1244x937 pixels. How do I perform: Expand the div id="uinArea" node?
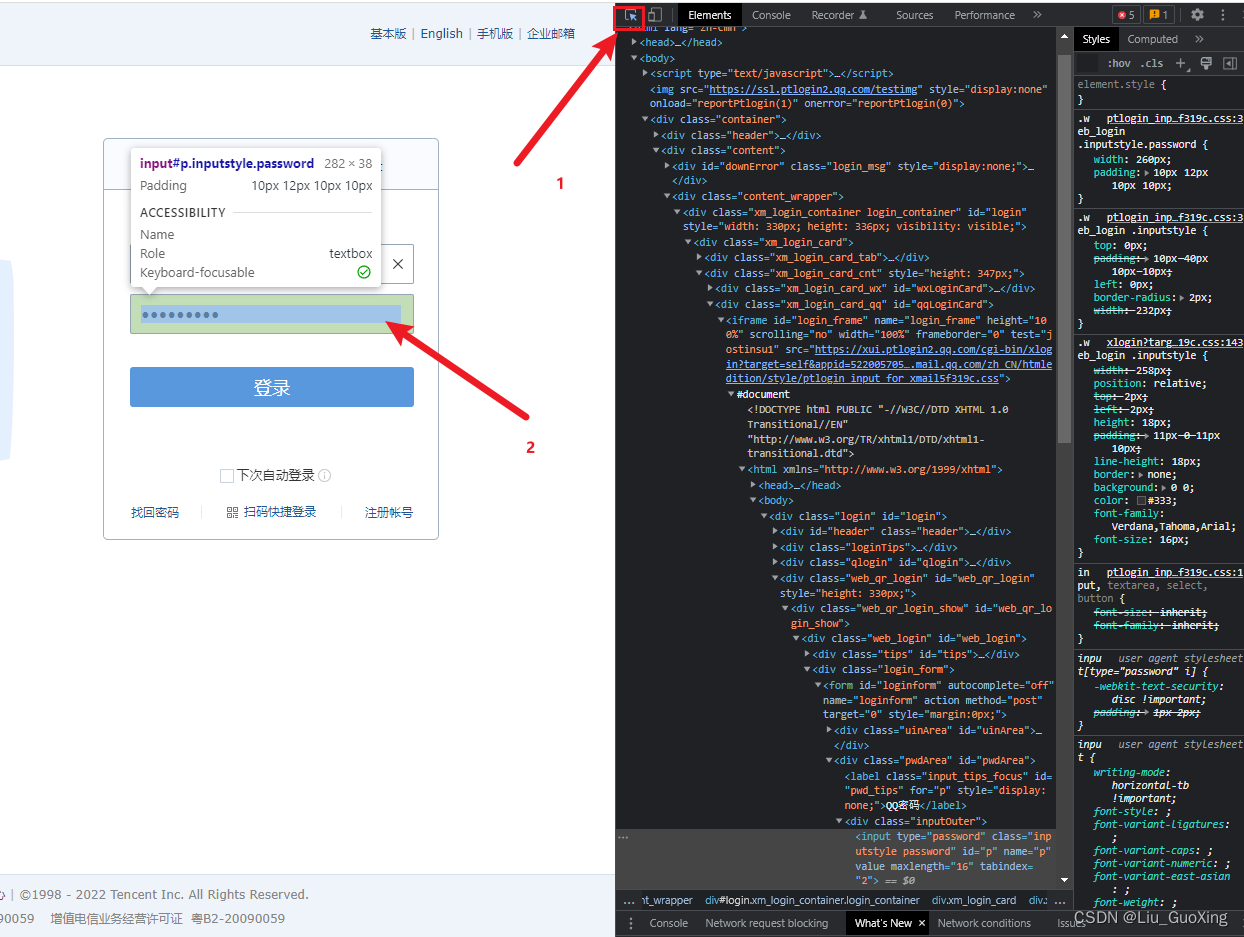pyautogui.click(x=829, y=730)
